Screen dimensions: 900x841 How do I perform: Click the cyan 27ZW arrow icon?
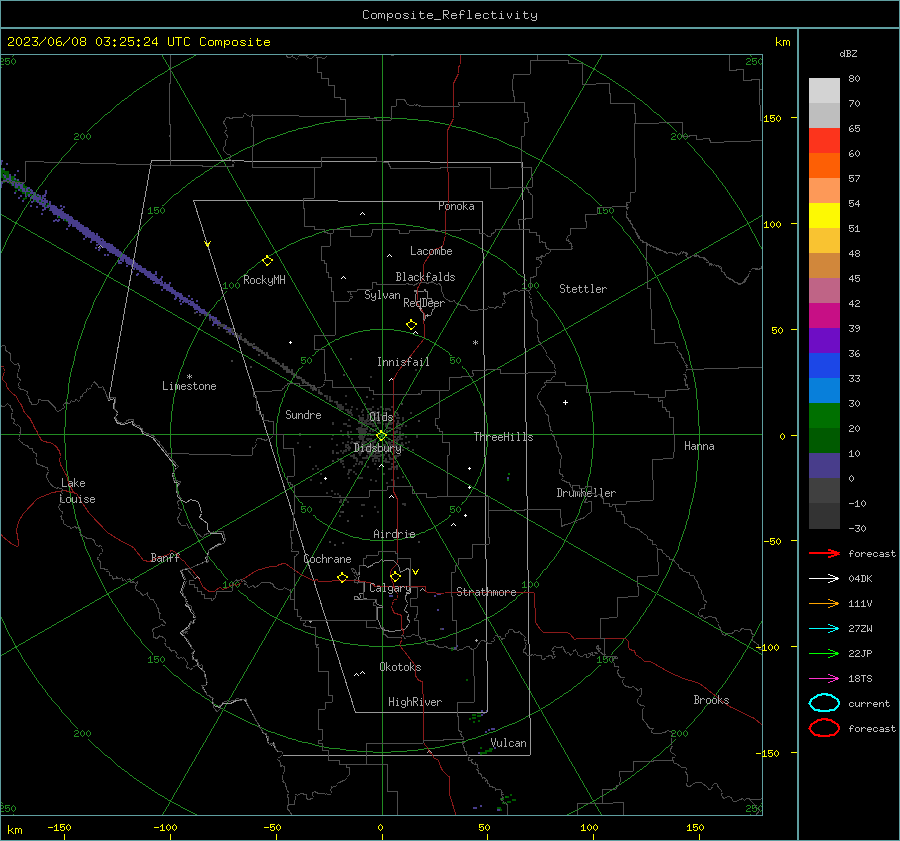pos(824,629)
